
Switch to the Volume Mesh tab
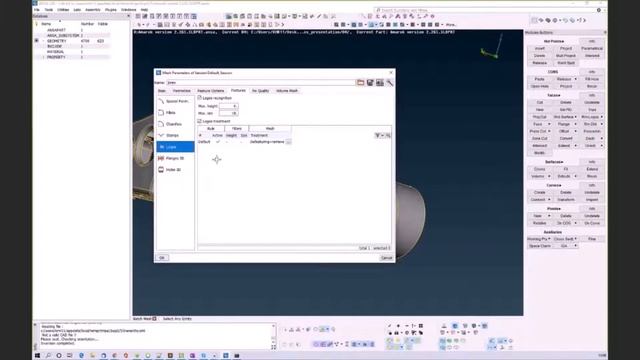tap(287, 91)
